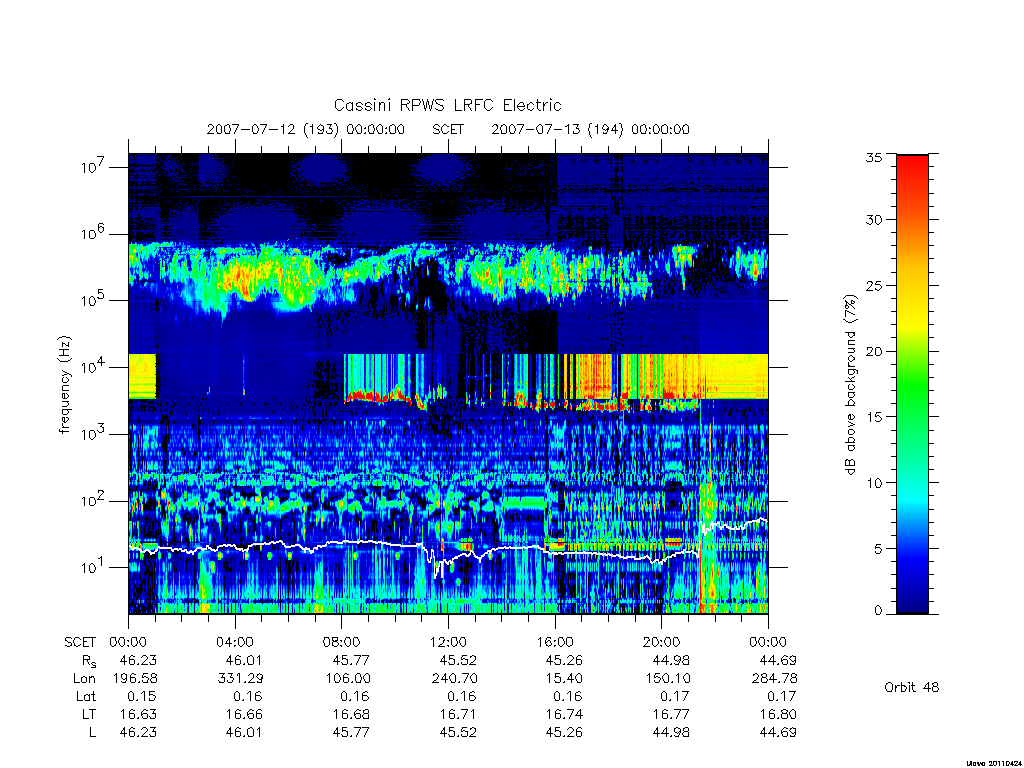The width and height of the screenshot is (1024, 768).
Task: Click the 20:00 time tick label
Action: tap(662, 642)
